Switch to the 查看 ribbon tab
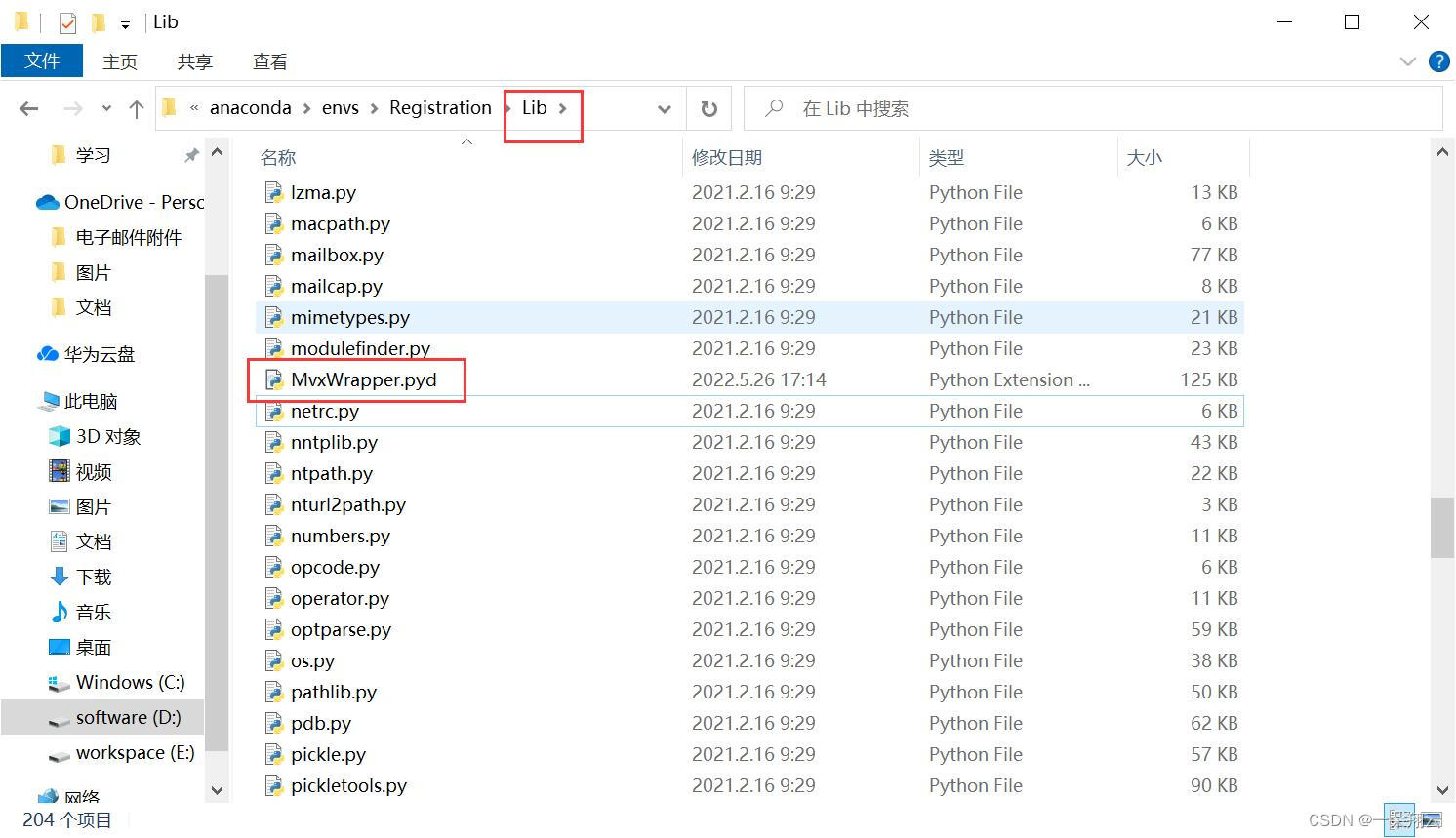1456x838 pixels. click(270, 61)
